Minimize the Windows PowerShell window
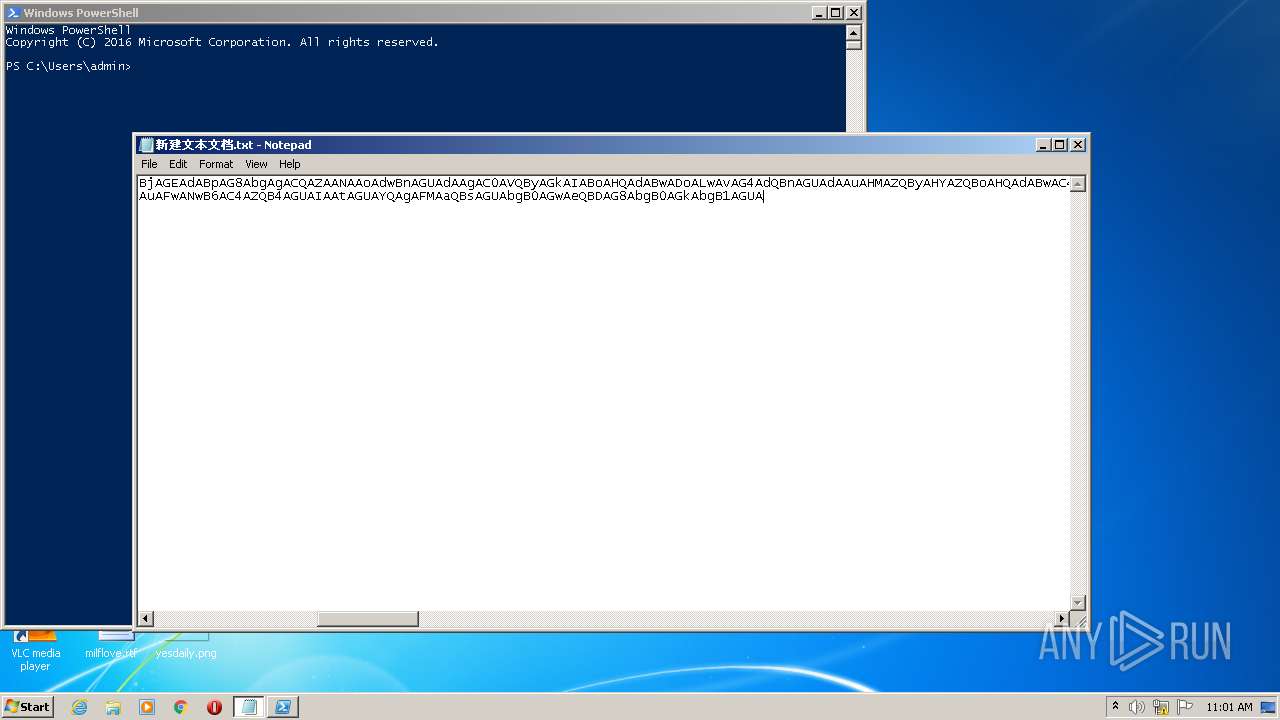This screenshot has width=1280, height=720. 819,13
